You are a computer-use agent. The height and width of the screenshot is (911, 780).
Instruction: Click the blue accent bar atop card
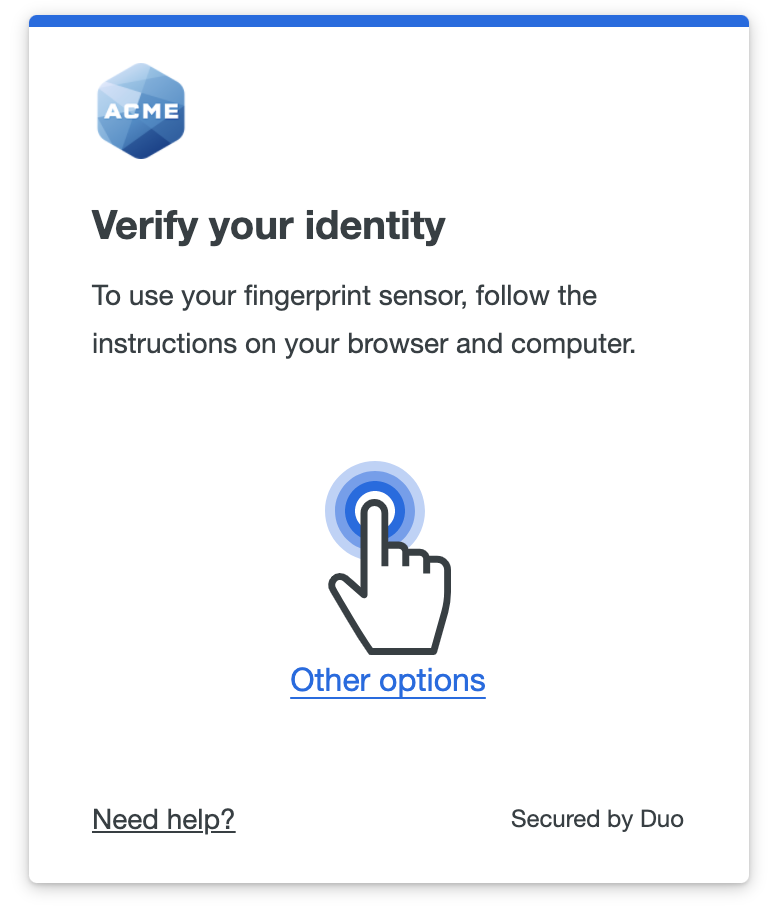[x=389, y=21]
